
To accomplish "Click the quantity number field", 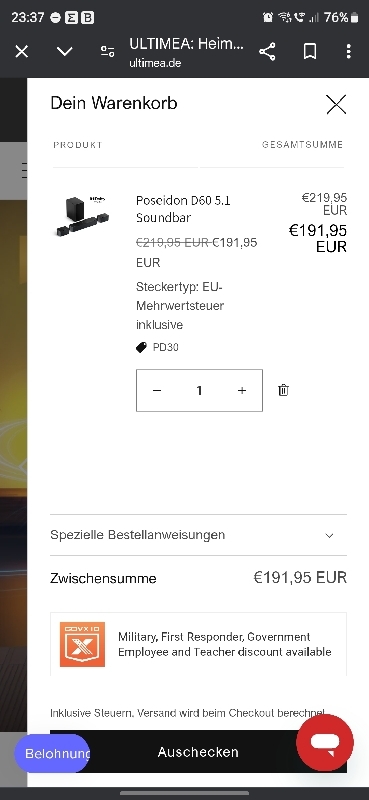I will pos(200,390).
